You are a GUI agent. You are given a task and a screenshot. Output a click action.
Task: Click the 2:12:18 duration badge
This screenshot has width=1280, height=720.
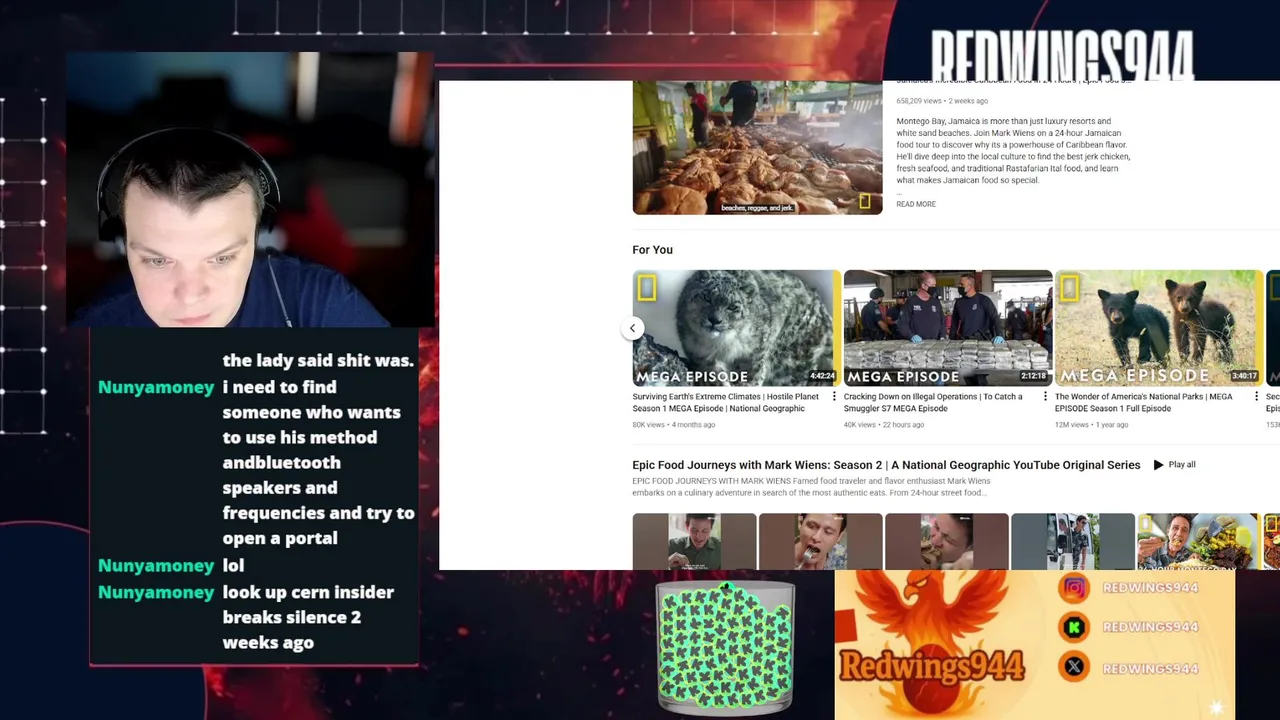pos(1033,377)
